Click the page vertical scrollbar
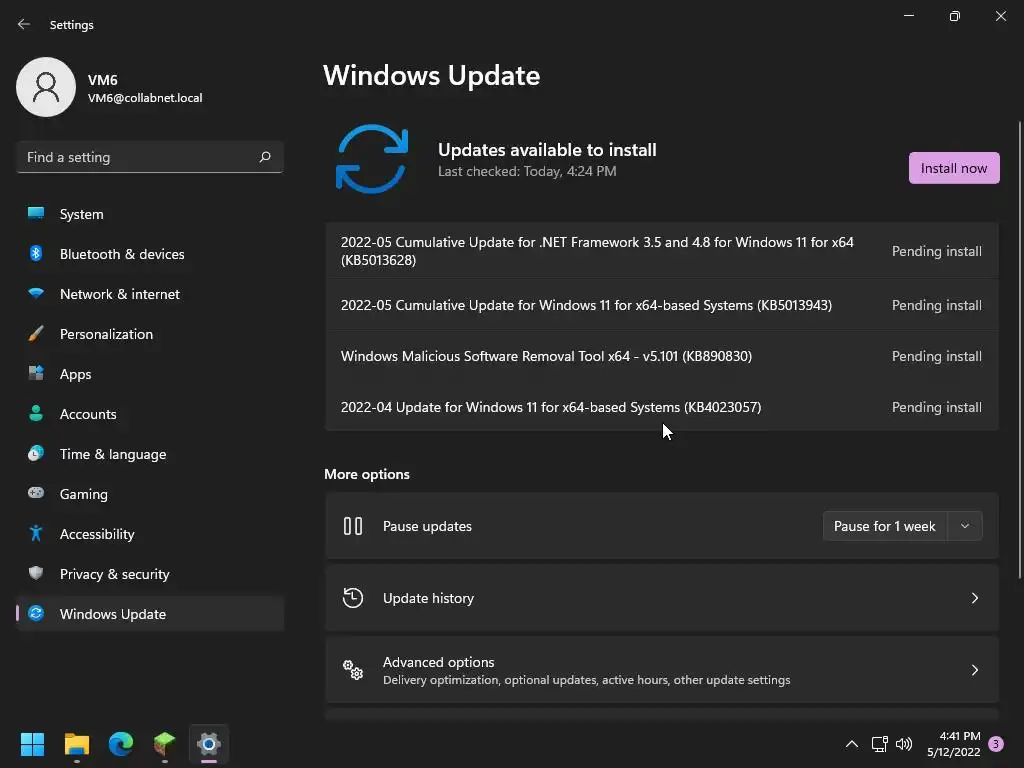1024x768 pixels. coord(1020,349)
